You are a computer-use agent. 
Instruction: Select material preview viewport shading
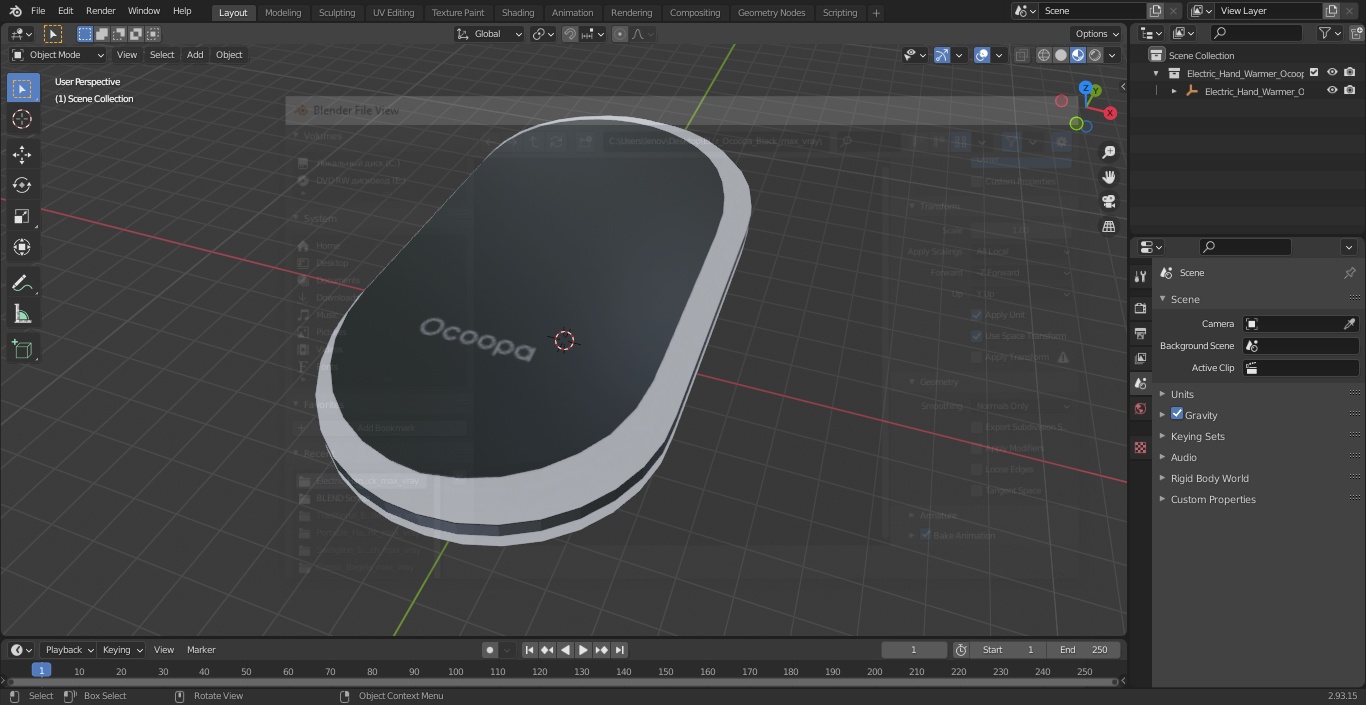pyautogui.click(x=1078, y=55)
